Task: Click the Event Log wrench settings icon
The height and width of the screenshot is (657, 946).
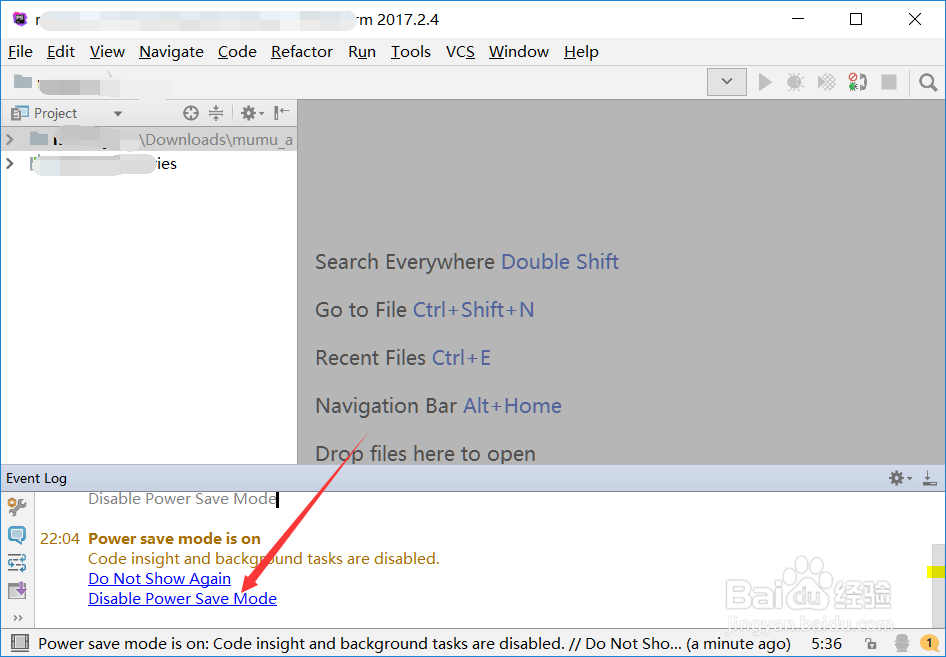Action: 17,507
